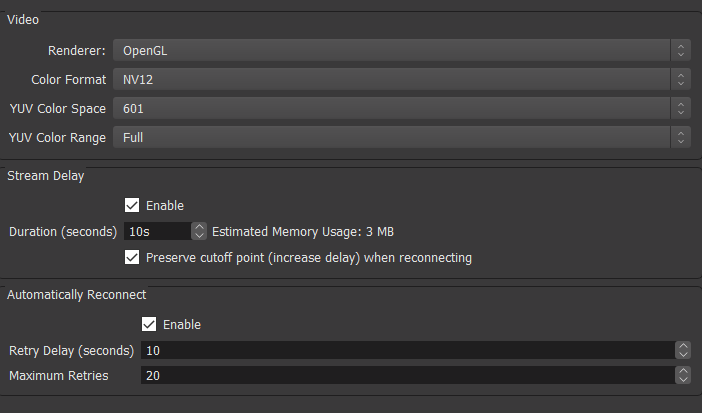Open the YUV Color Space 601 dropdown
The height and width of the screenshot is (413, 702).
[402, 108]
